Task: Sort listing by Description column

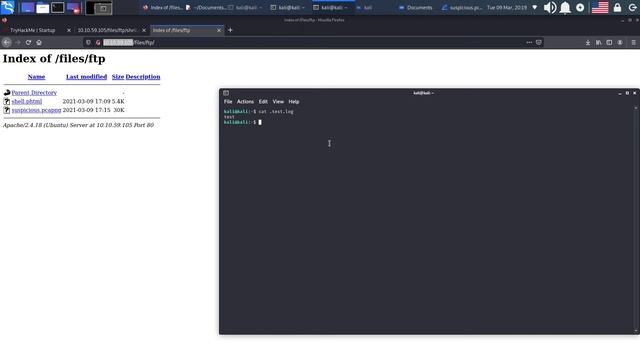Action: coord(143,77)
